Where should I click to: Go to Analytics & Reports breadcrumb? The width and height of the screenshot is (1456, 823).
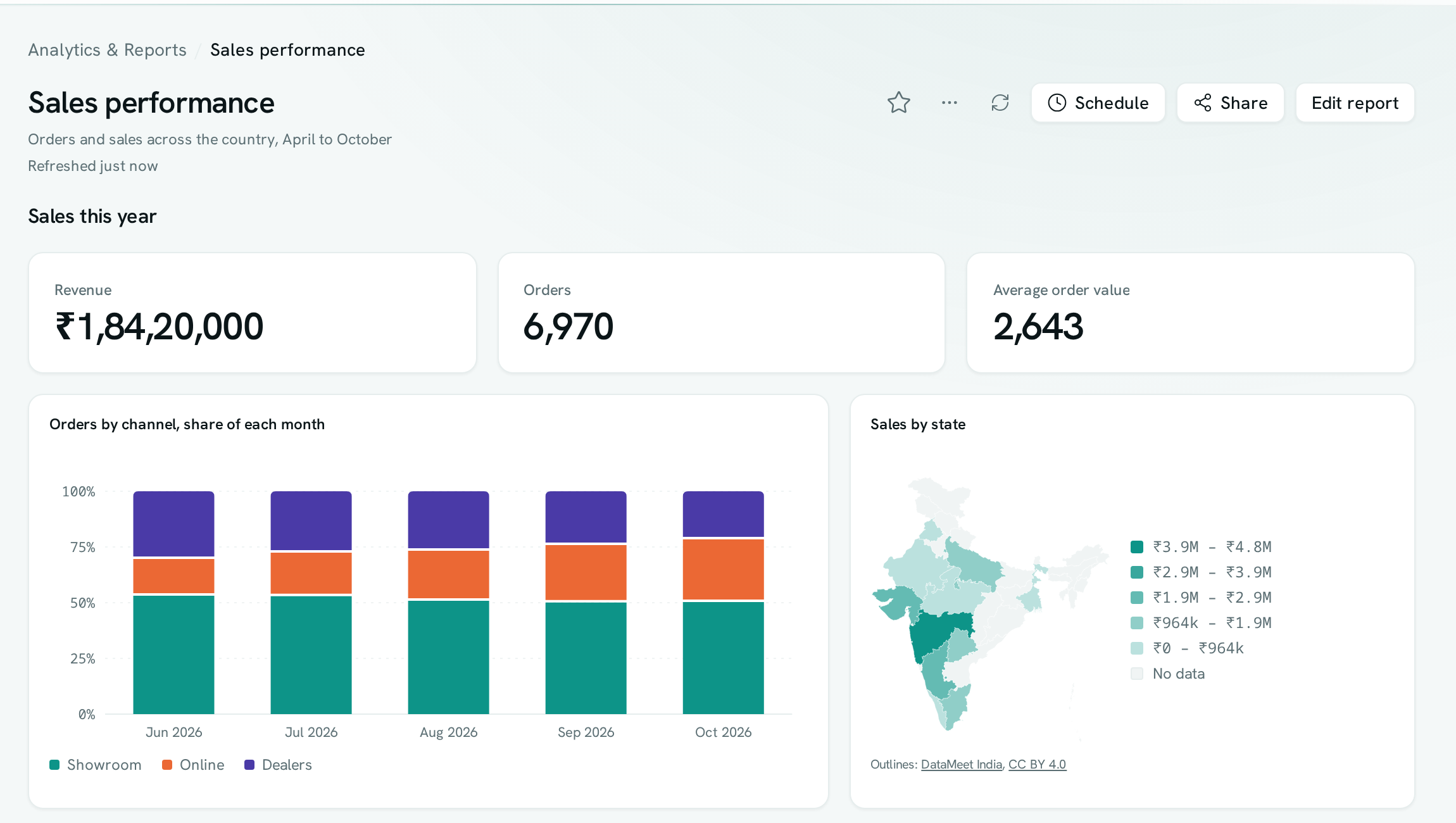coord(107,50)
